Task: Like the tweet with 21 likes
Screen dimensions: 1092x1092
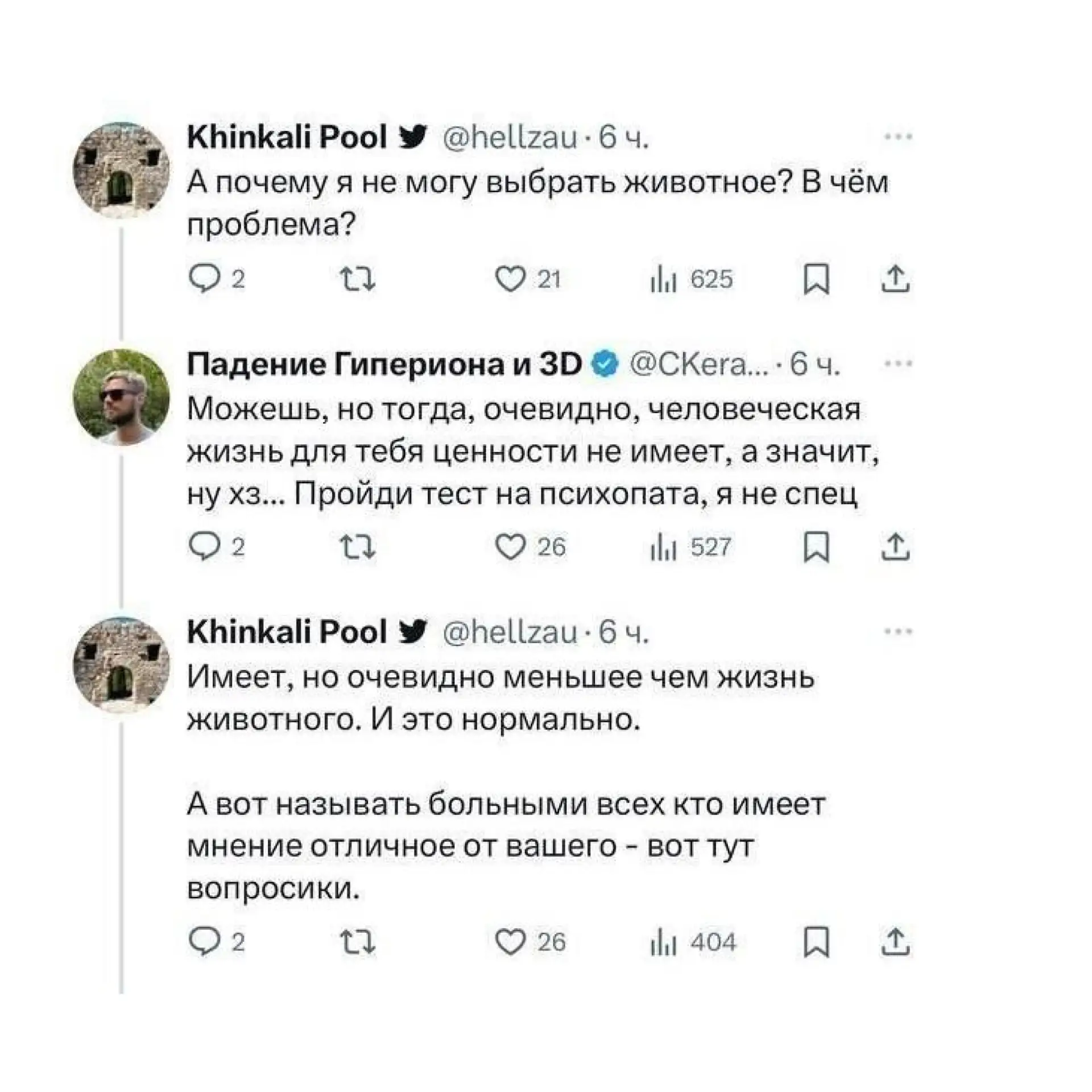Action: [x=510, y=279]
